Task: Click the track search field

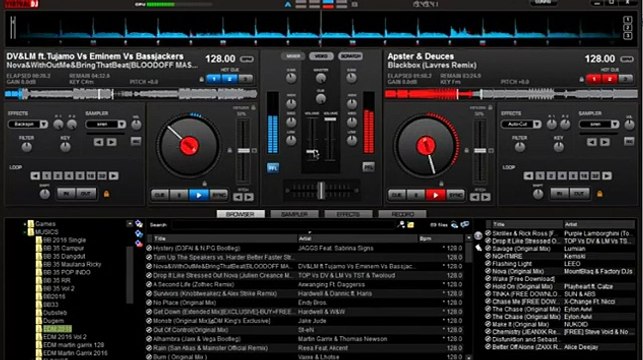Action: pyautogui.click(x=283, y=225)
